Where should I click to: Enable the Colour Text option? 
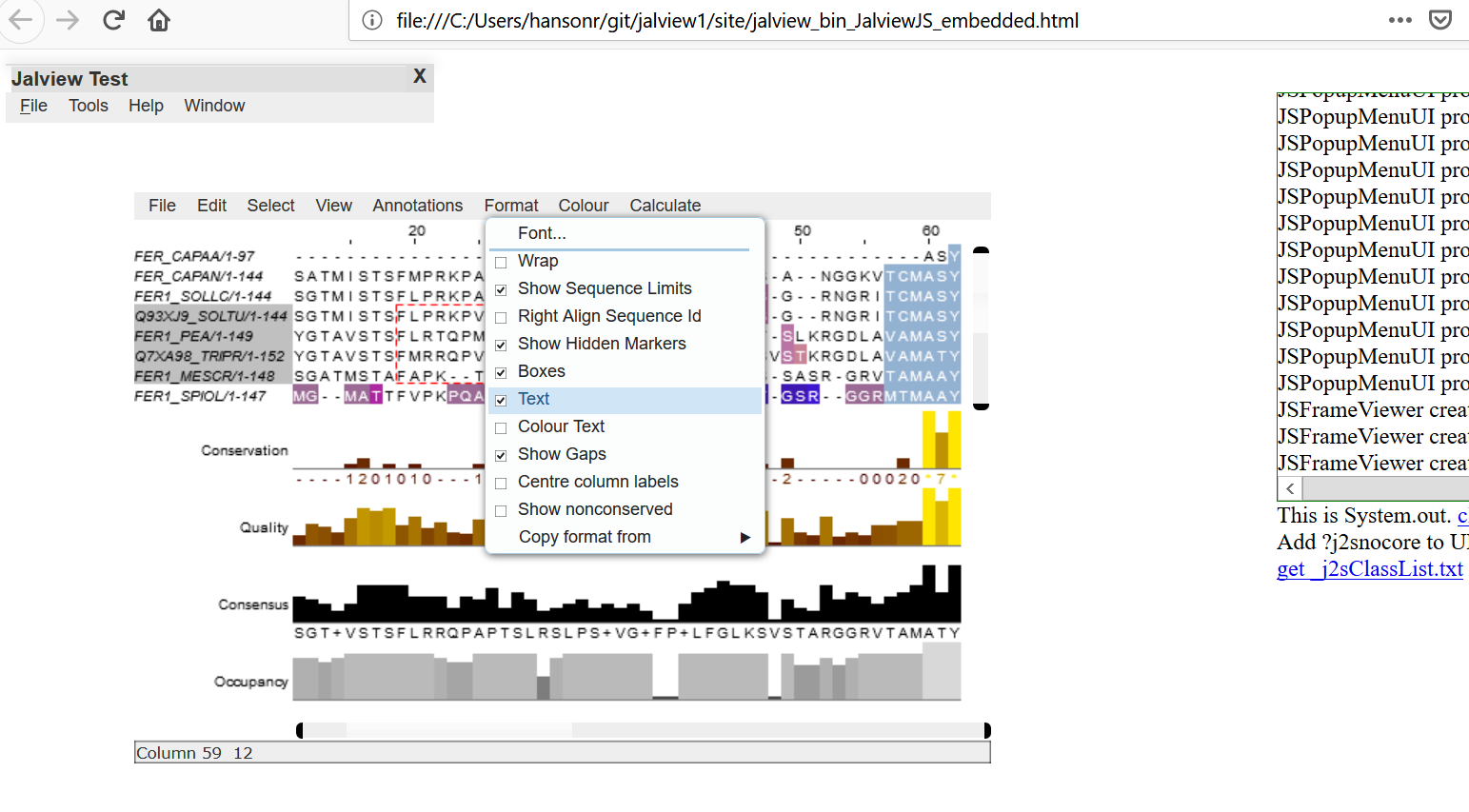[501, 428]
